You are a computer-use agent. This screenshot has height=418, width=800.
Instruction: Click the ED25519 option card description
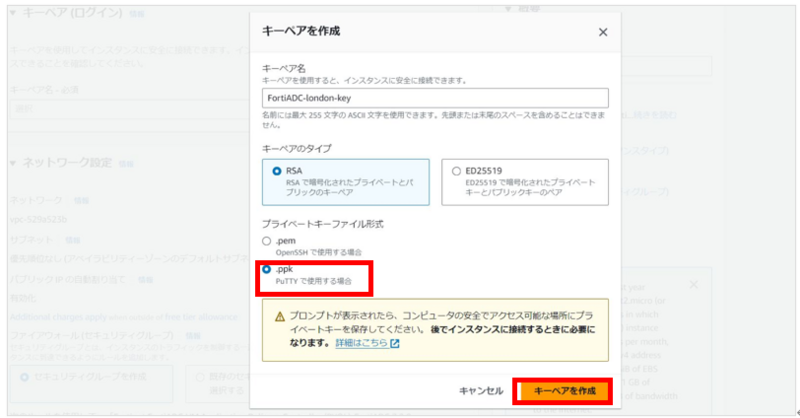[530, 187]
